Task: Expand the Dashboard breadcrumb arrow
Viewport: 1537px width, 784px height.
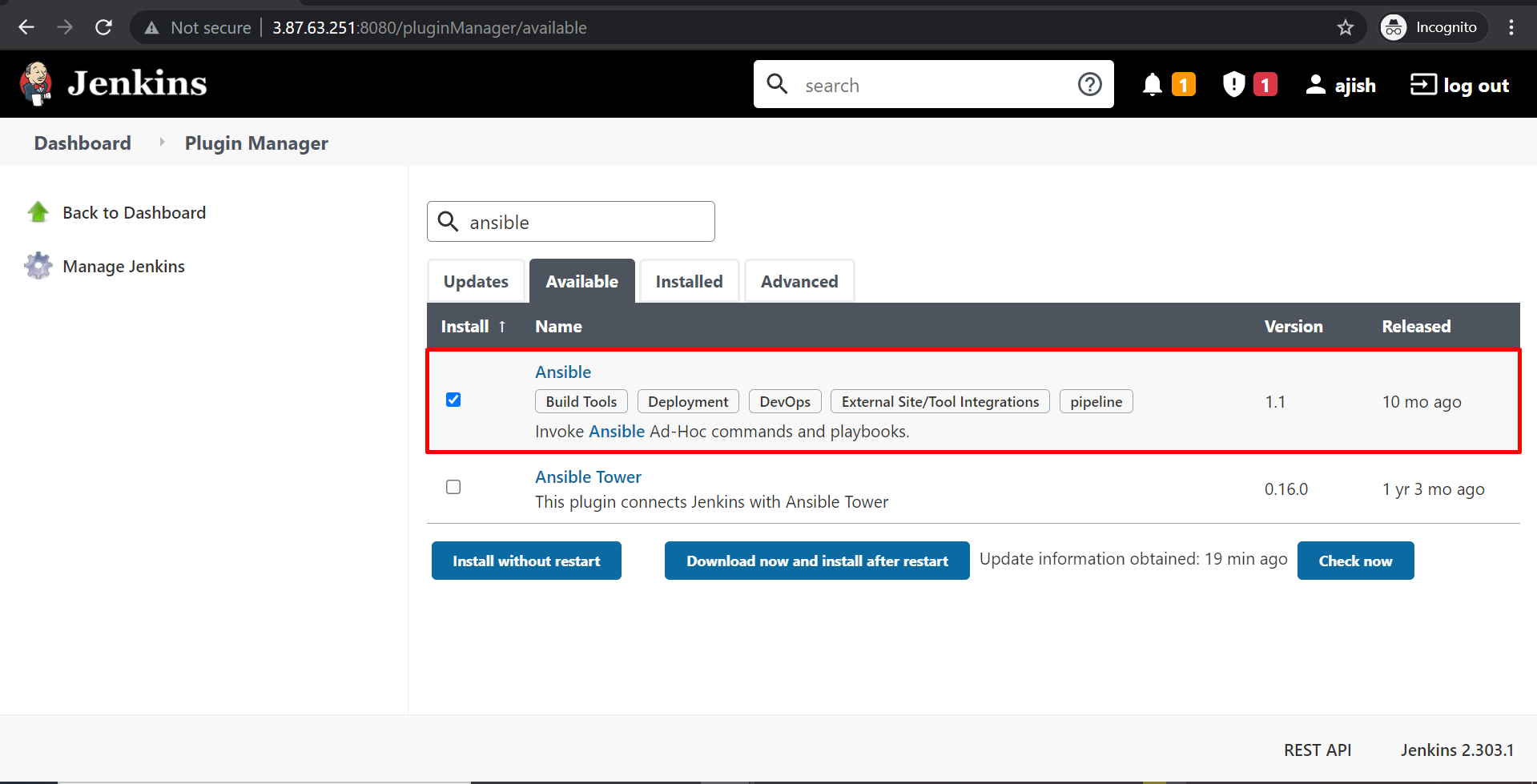Action: coord(162,143)
